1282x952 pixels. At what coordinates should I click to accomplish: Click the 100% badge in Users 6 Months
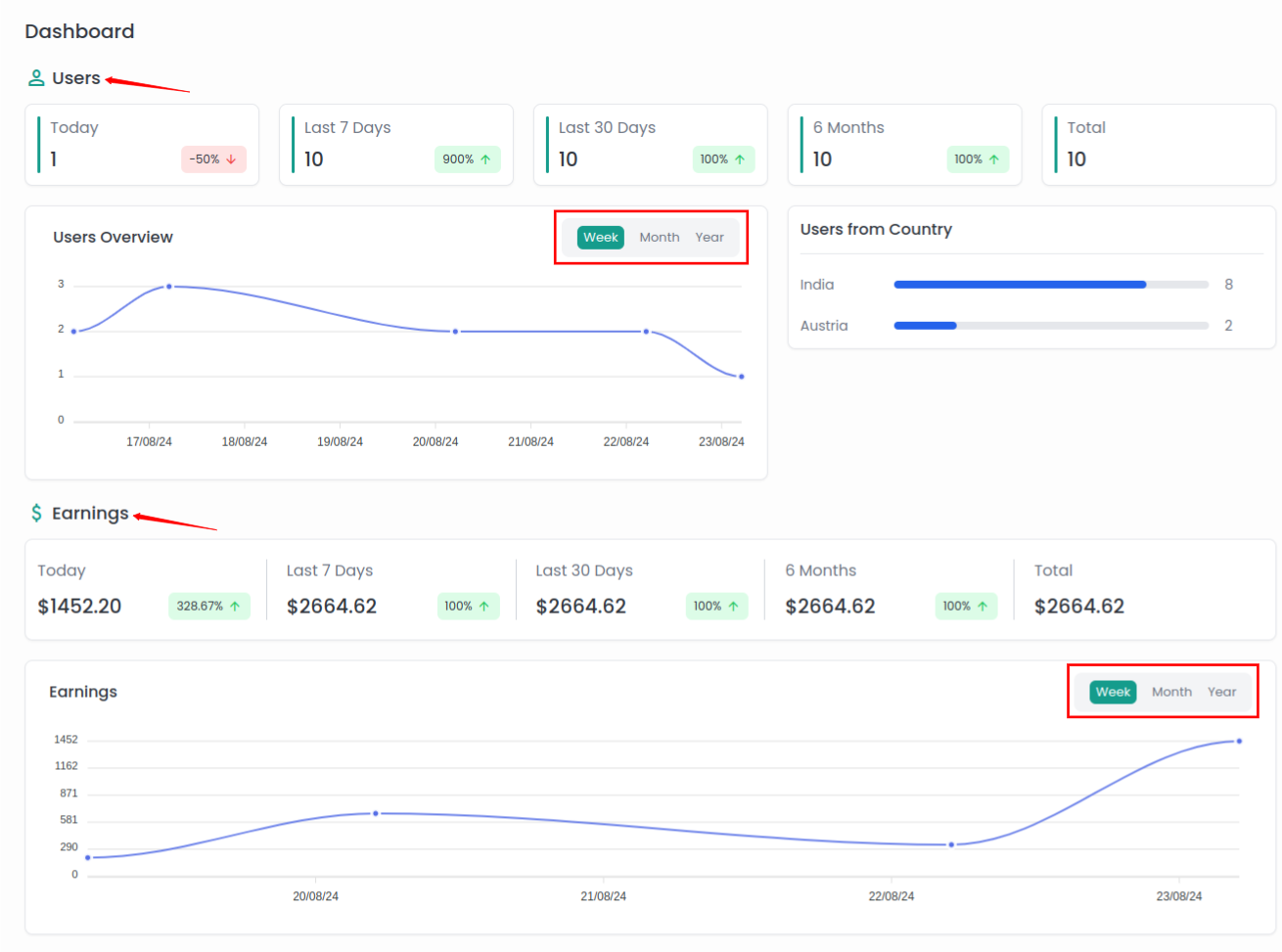click(977, 159)
